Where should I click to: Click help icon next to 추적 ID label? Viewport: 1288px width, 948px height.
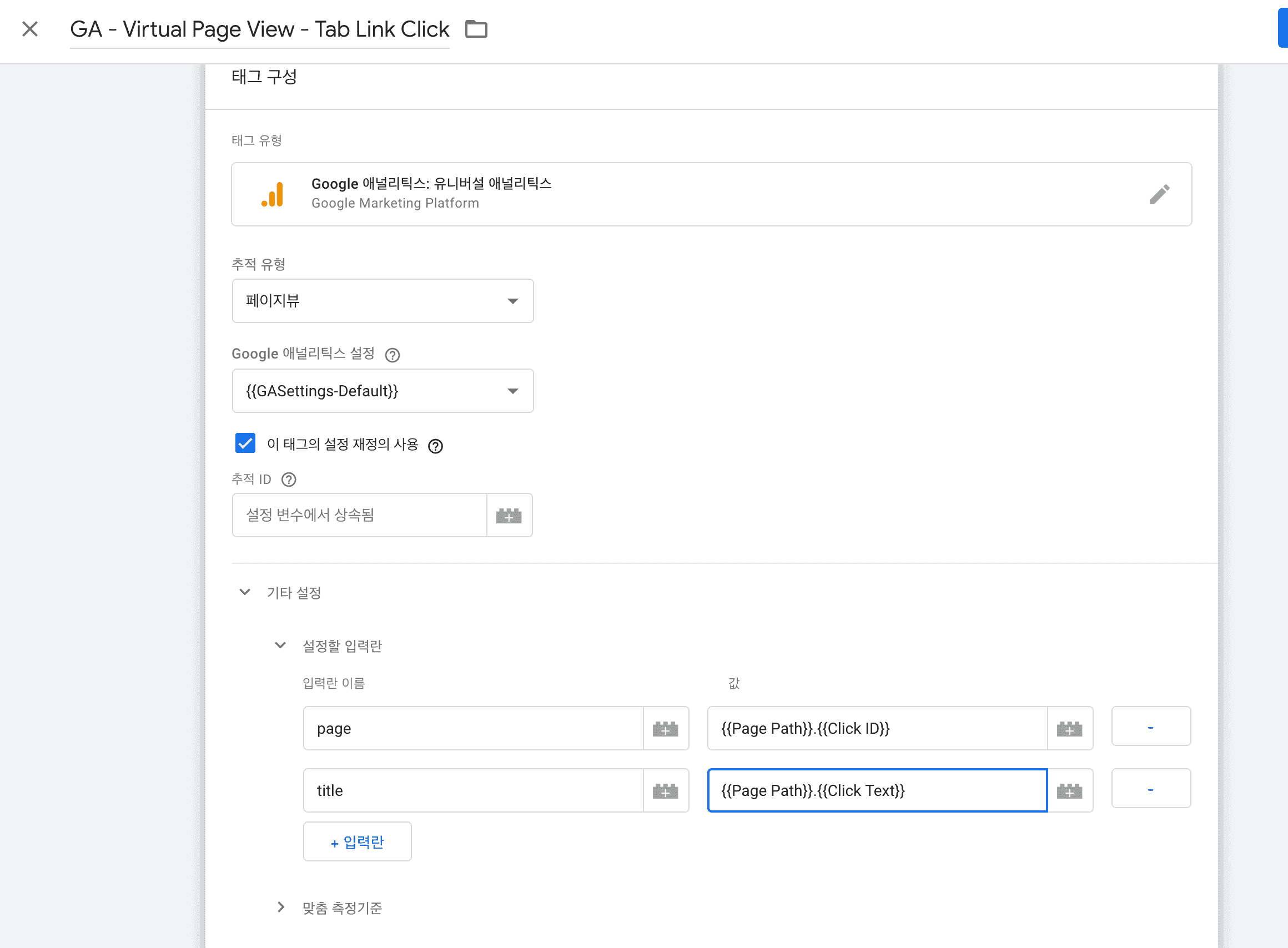click(x=289, y=480)
